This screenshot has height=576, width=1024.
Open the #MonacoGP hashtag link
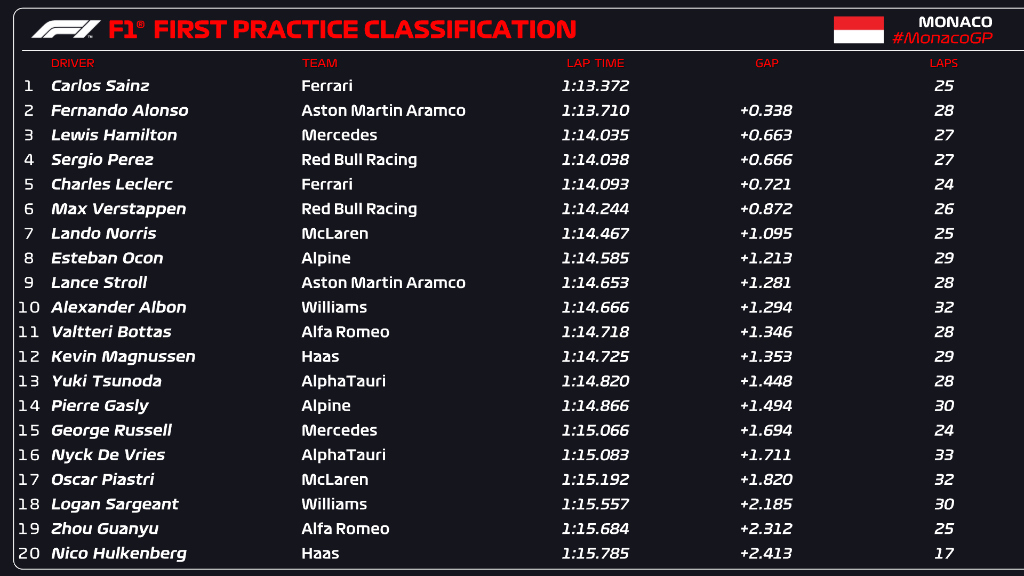click(942, 38)
